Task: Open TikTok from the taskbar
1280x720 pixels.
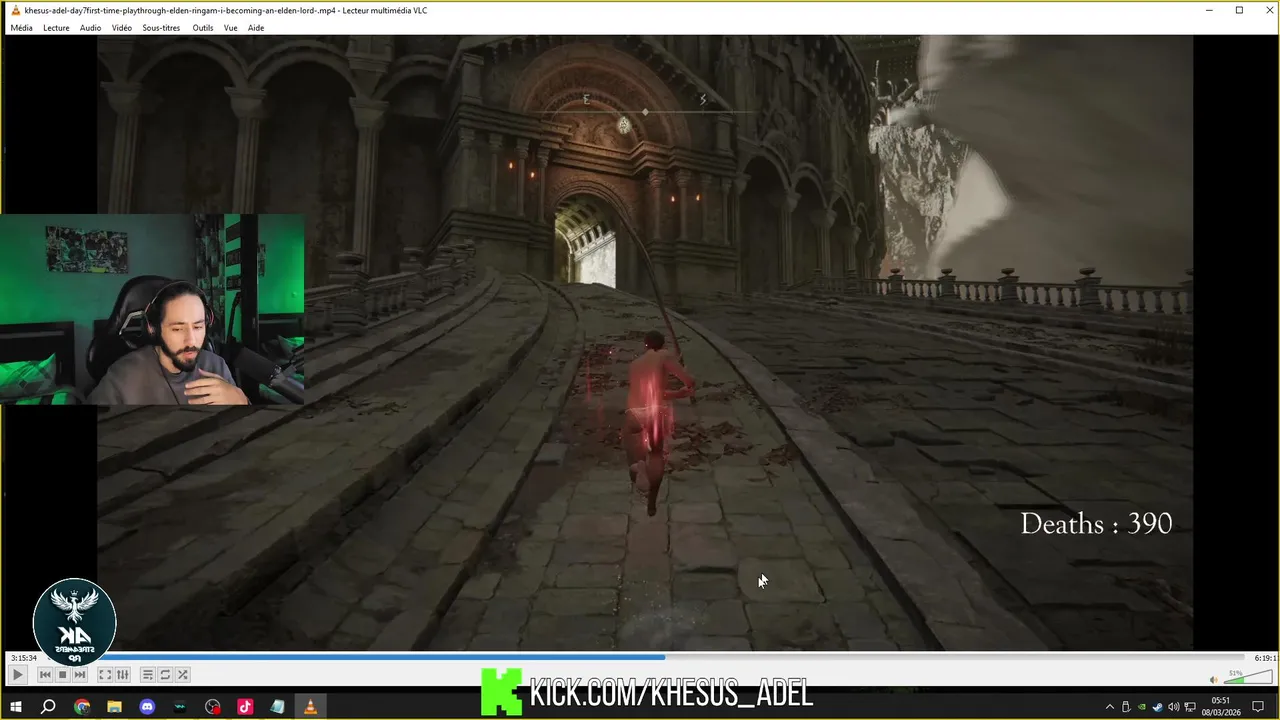Action: coord(245,707)
